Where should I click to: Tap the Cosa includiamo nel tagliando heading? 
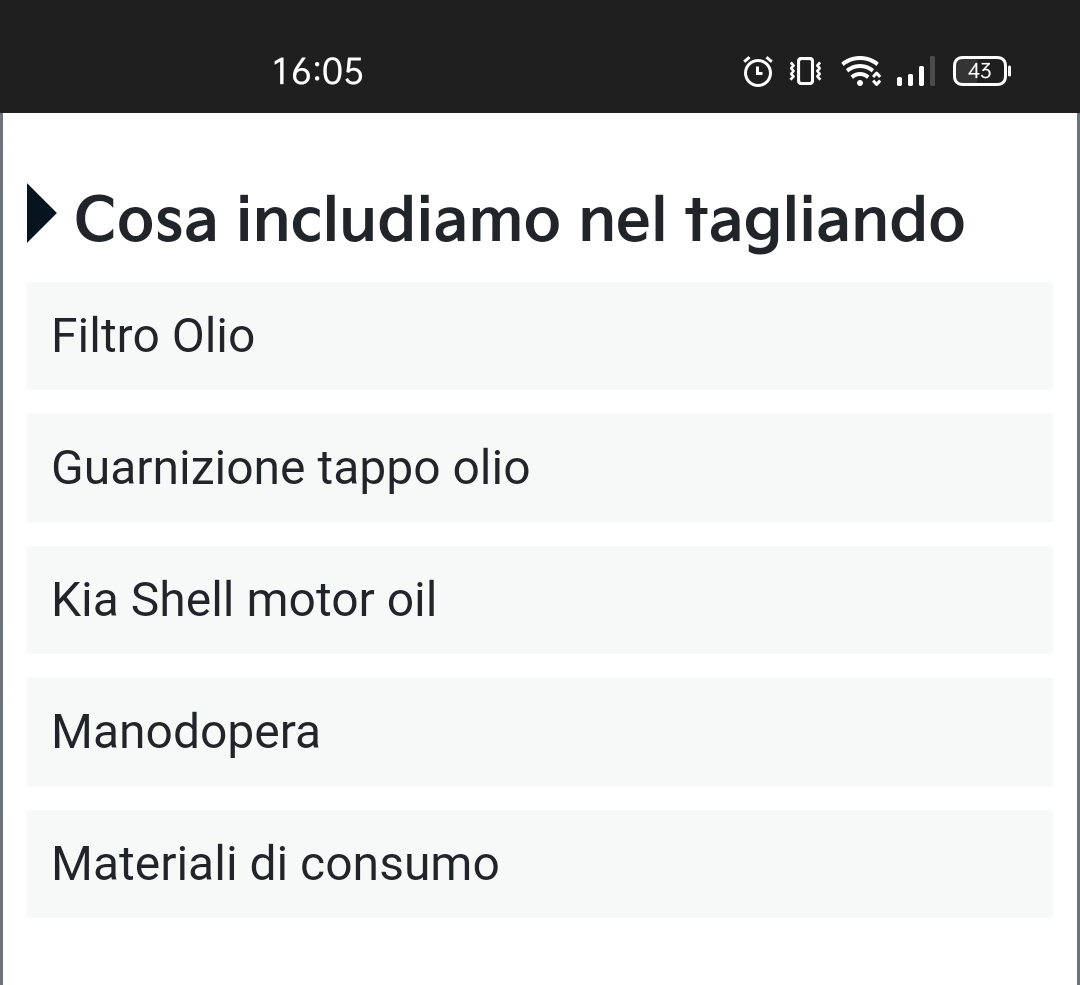pyautogui.click(x=519, y=220)
